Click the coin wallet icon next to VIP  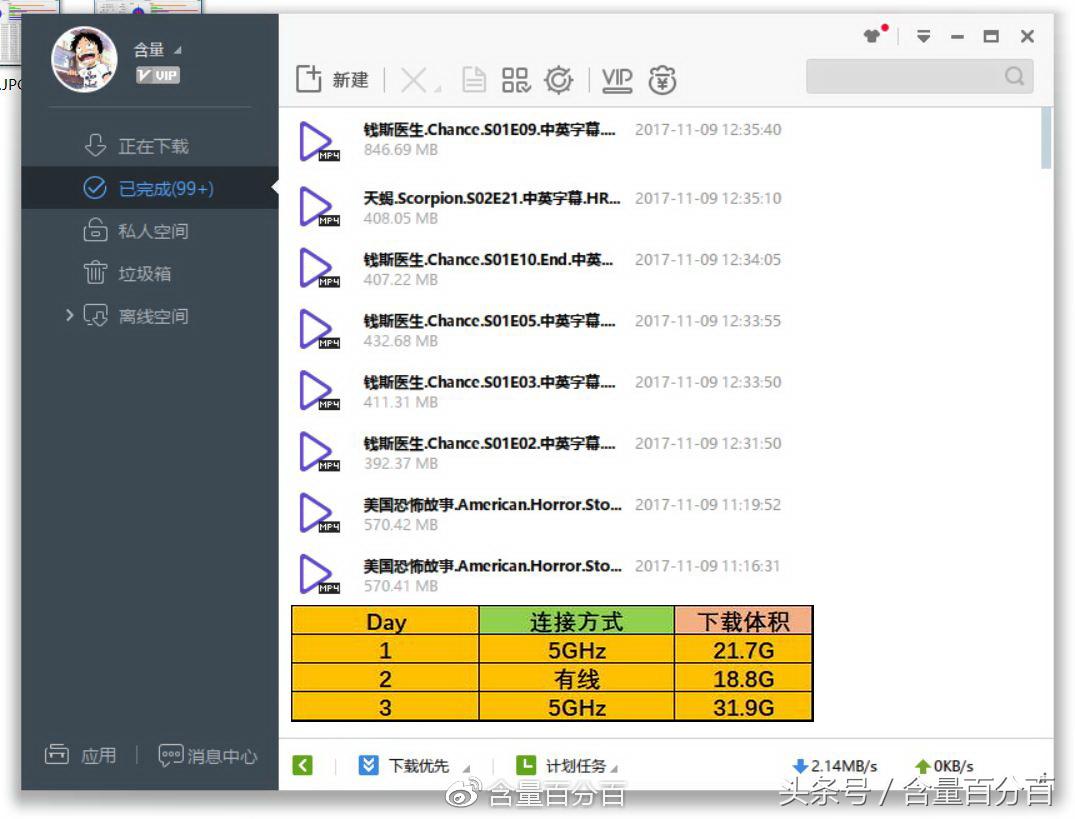(661, 79)
